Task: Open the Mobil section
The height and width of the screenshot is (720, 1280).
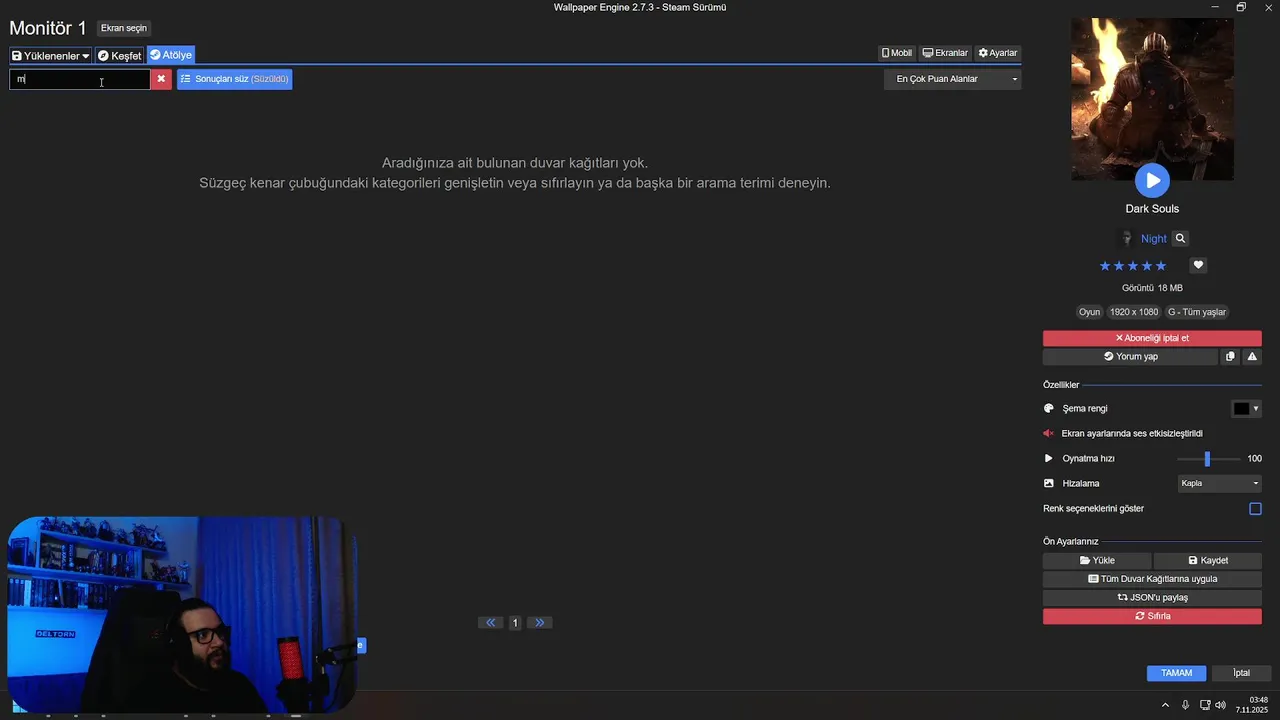Action: (897, 53)
